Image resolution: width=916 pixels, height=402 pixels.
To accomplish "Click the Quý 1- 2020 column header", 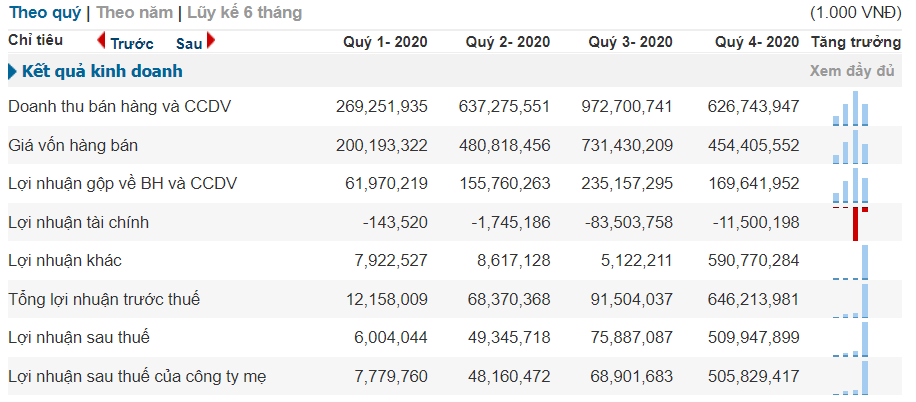I will pos(385,42).
